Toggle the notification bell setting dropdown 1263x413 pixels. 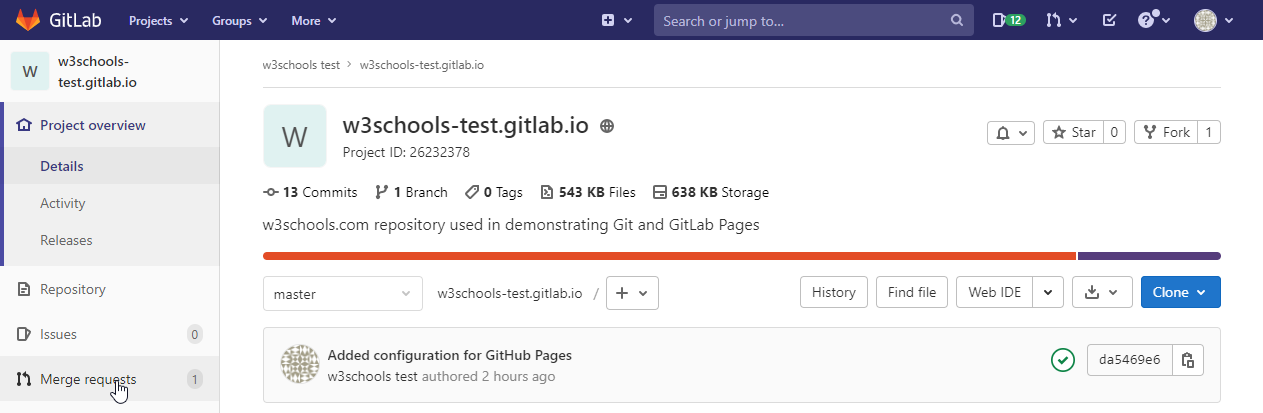[1011, 132]
